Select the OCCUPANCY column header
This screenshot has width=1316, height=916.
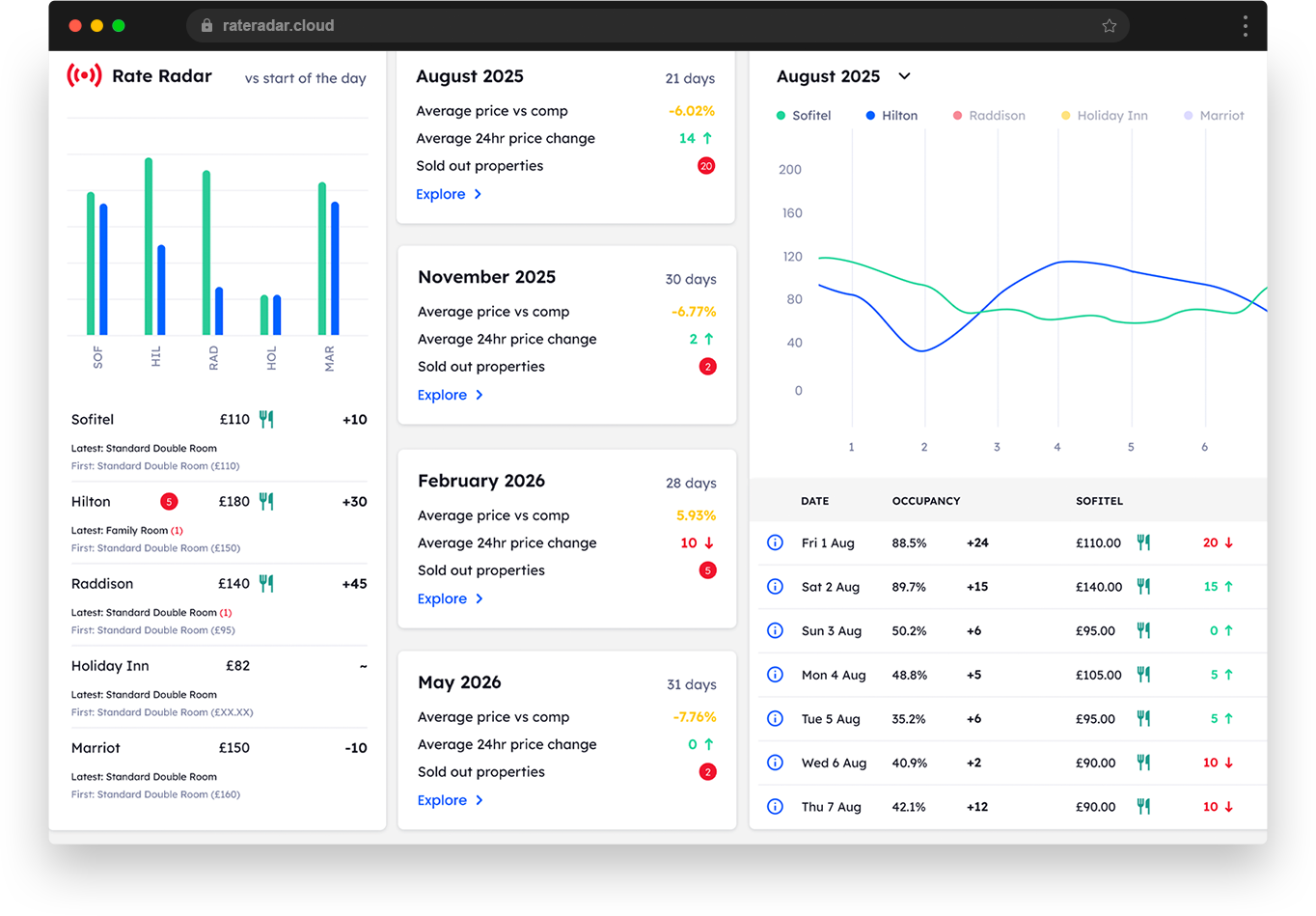coord(925,501)
